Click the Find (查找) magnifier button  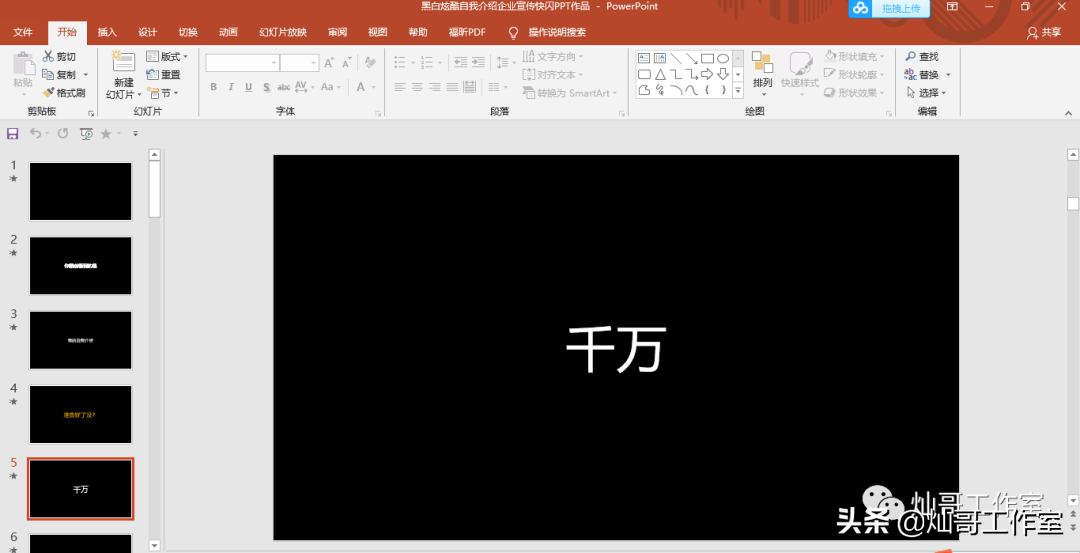[x=922, y=56]
